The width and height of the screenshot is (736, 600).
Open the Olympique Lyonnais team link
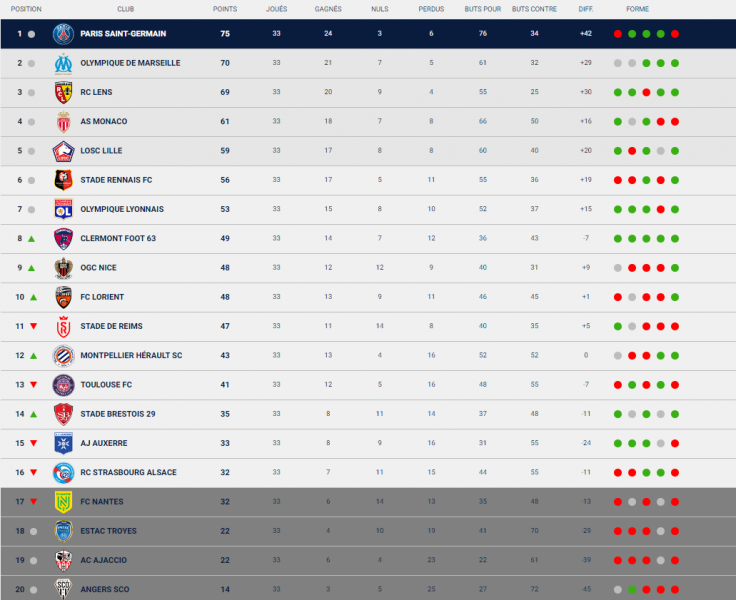pyautogui.click(x=122, y=209)
